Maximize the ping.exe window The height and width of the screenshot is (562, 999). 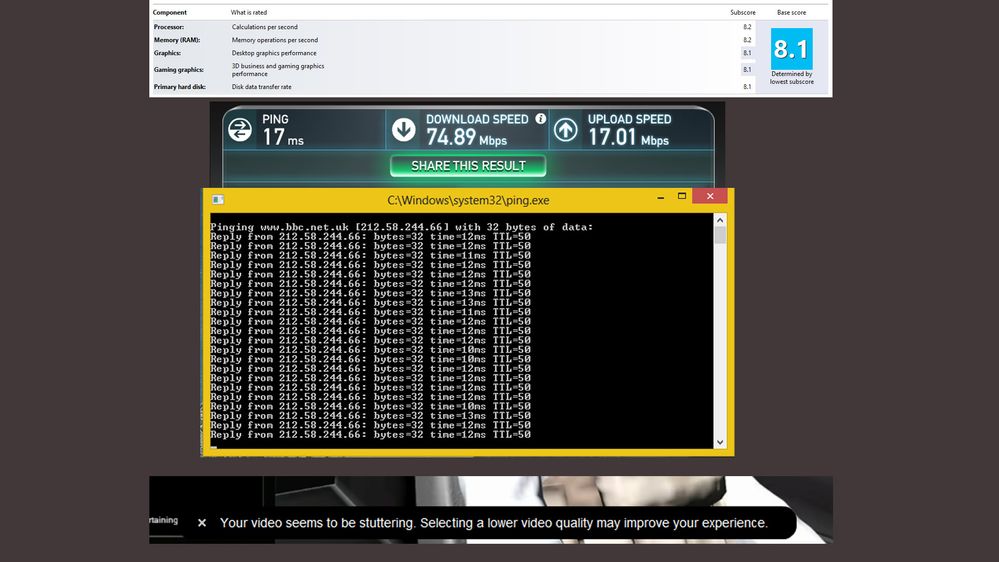coord(682,196)
